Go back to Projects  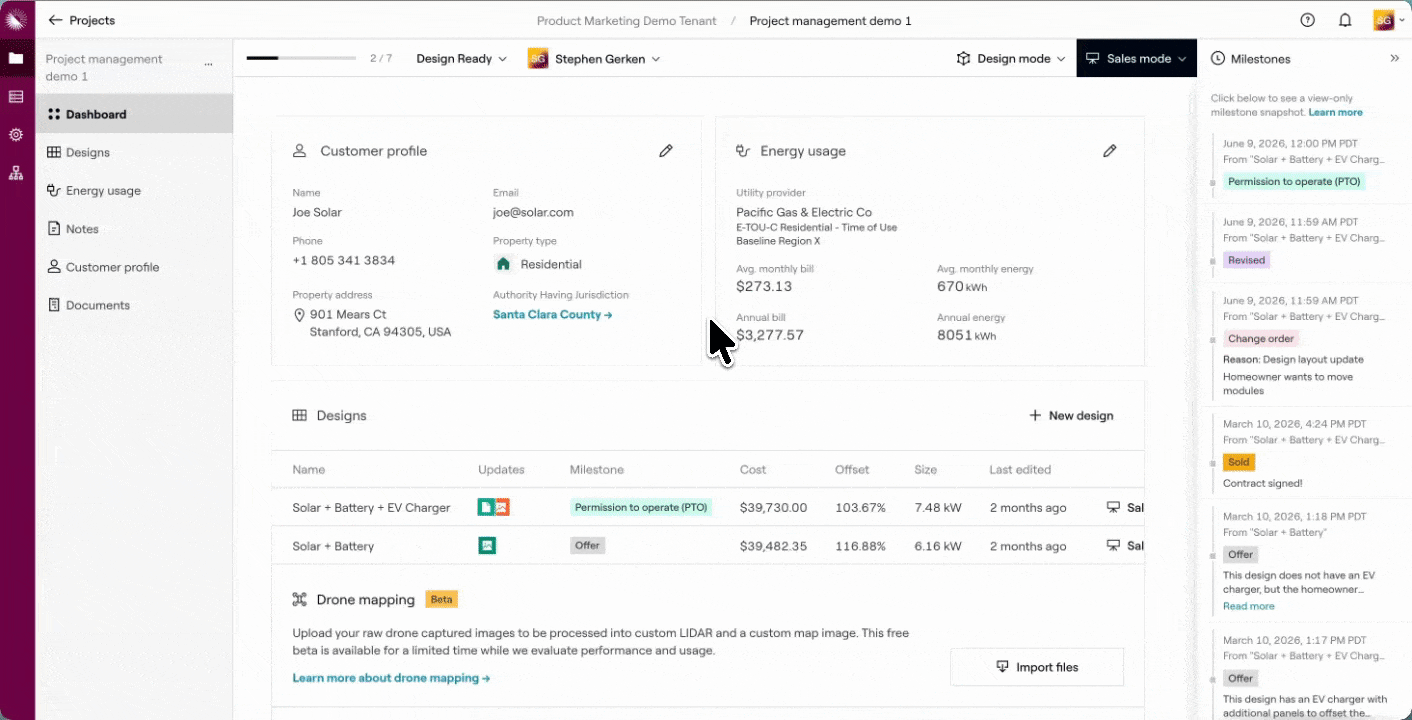point(81,20)
